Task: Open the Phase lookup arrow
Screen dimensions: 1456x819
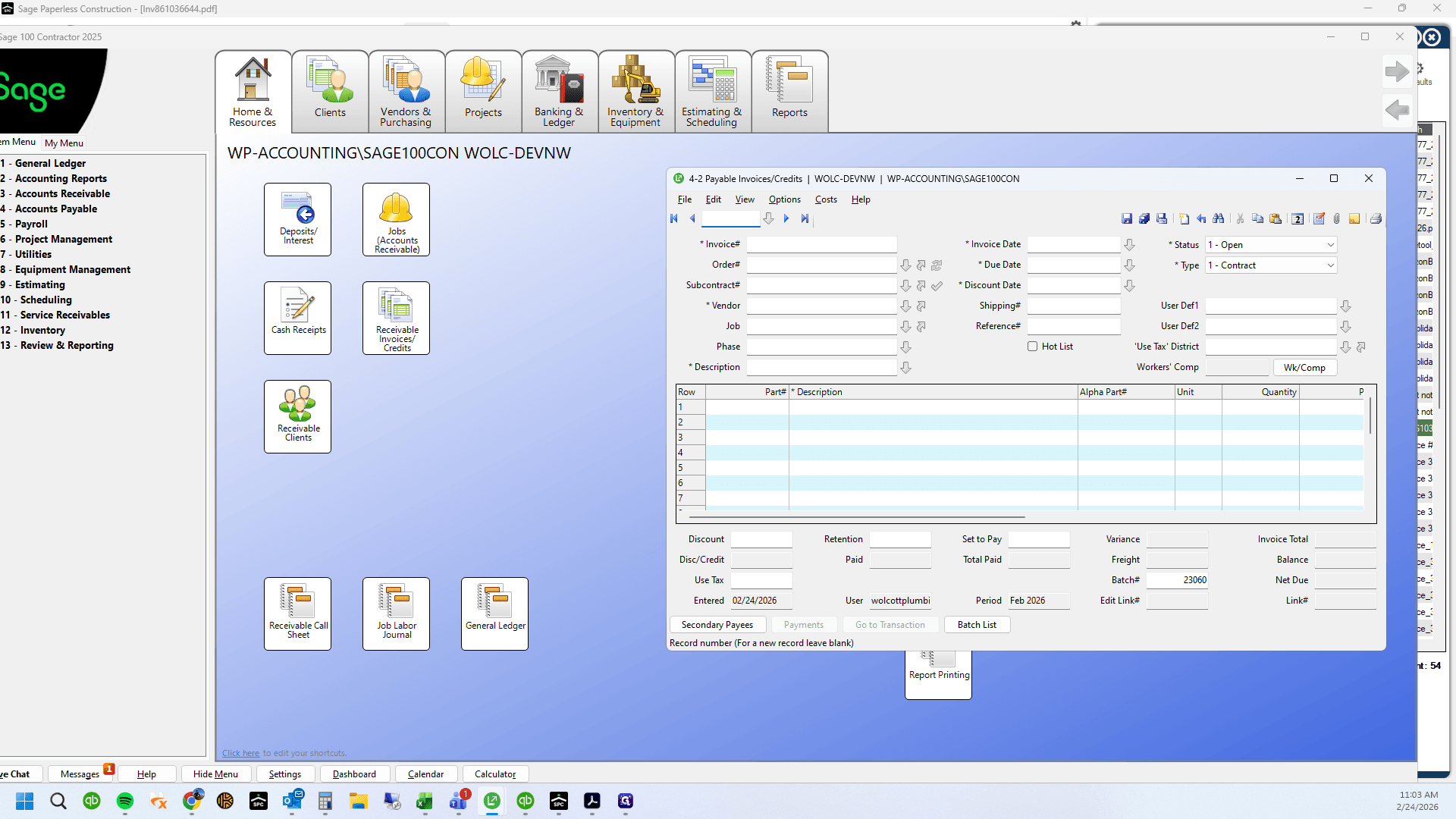Action: click(x=905, y=347)
